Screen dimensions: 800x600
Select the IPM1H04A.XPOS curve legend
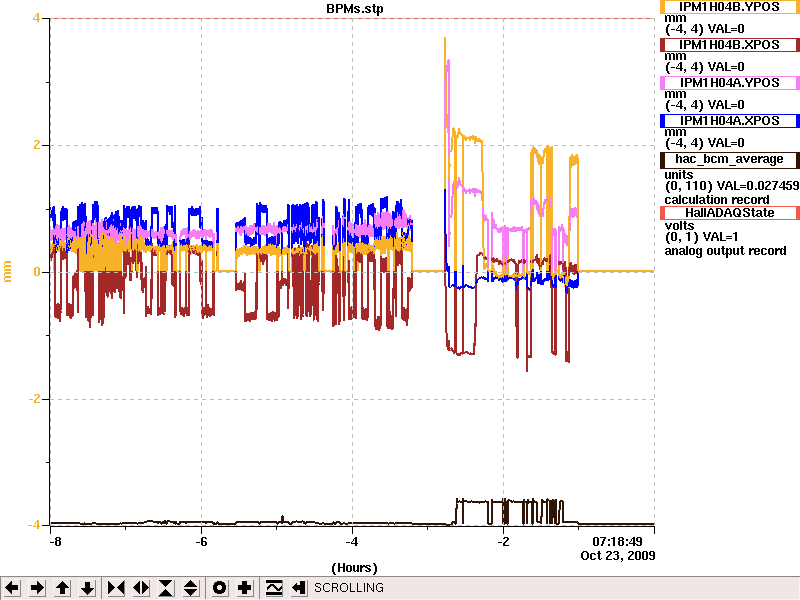(730, 121)
